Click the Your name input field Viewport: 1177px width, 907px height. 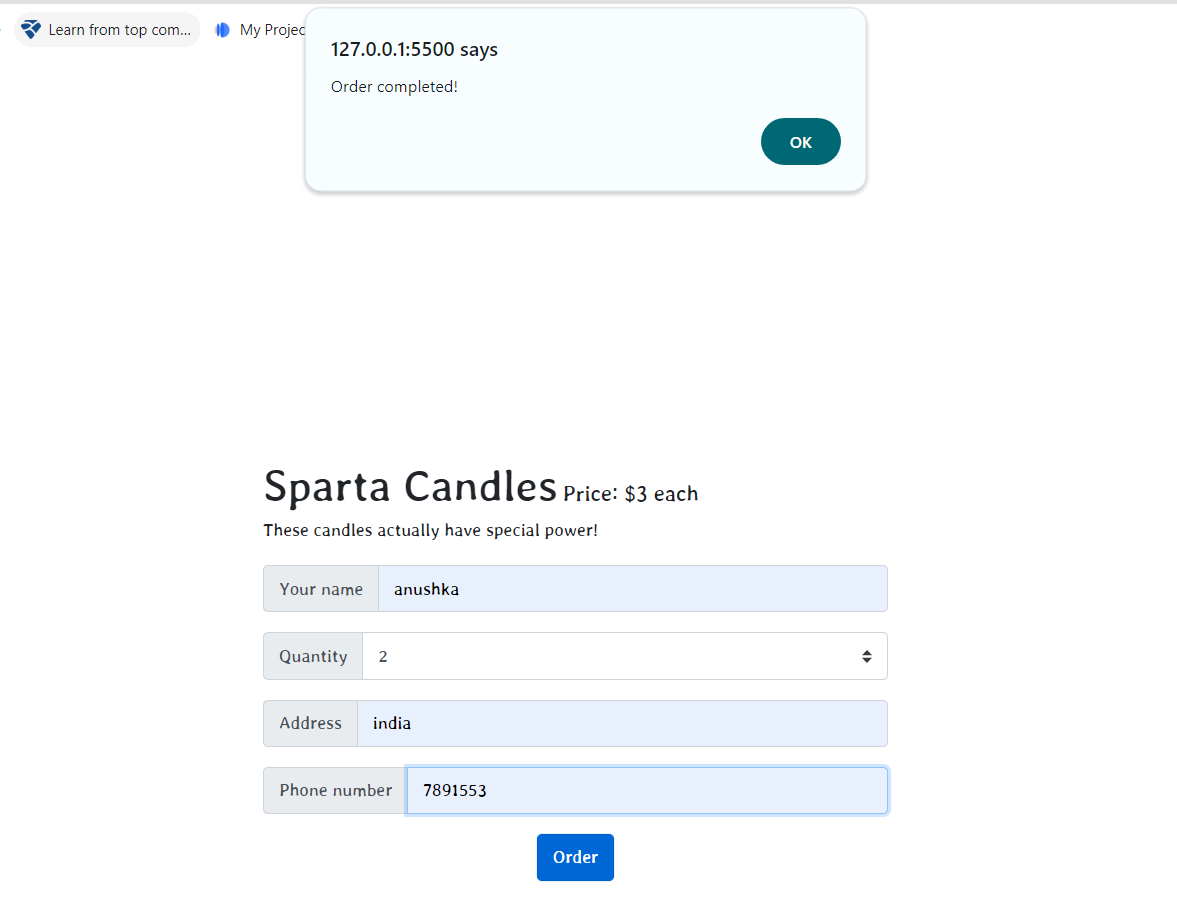click(630, 589)
